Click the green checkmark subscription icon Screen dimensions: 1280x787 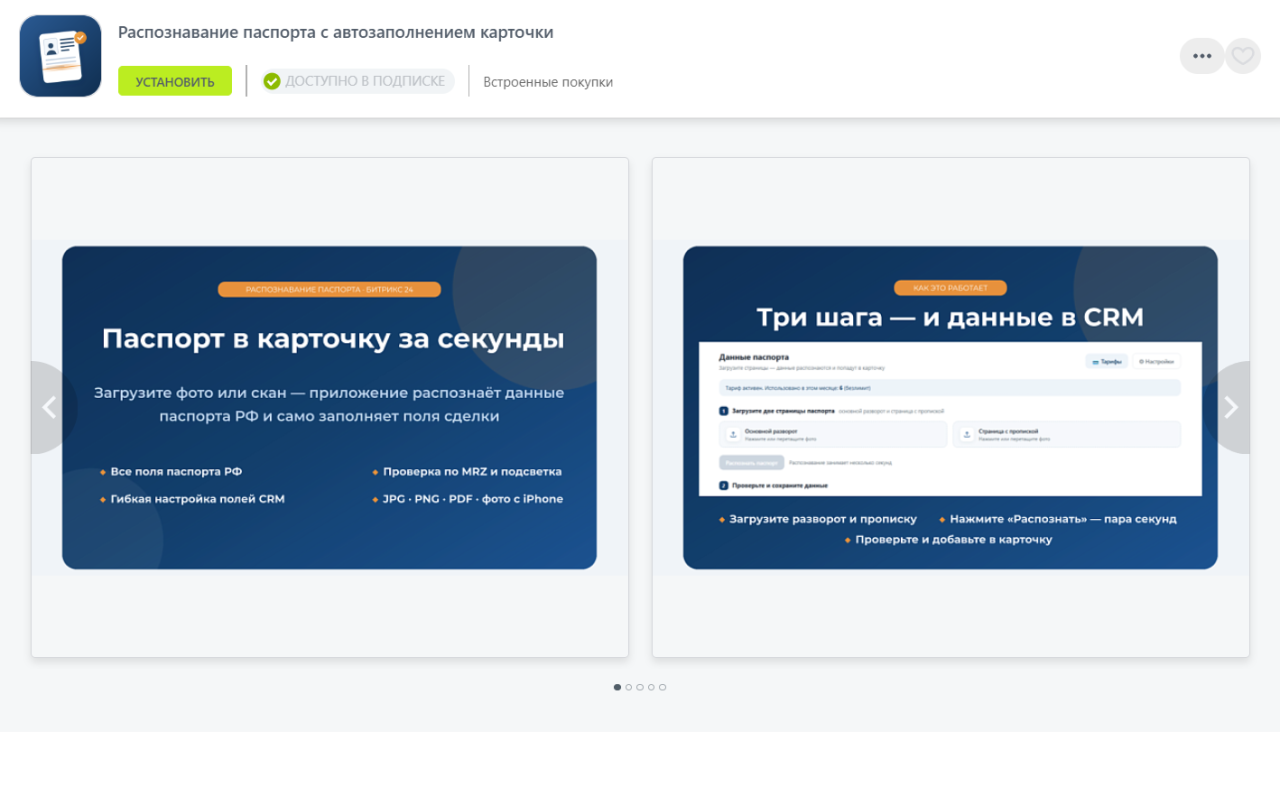click(x=272, y=81)
